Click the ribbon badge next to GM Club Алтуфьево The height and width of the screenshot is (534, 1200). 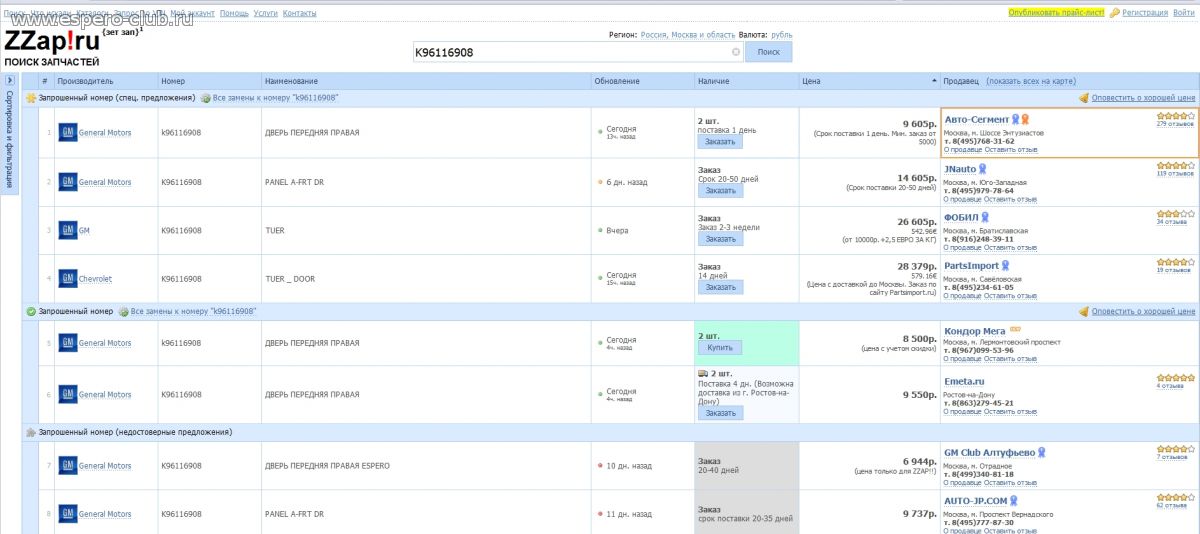pos(1041,452)
